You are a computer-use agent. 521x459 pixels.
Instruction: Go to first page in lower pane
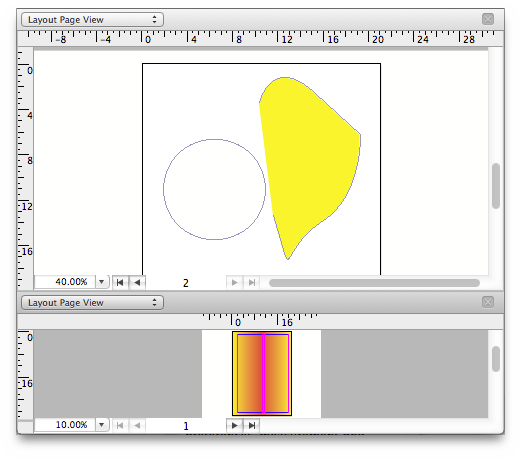120,425
